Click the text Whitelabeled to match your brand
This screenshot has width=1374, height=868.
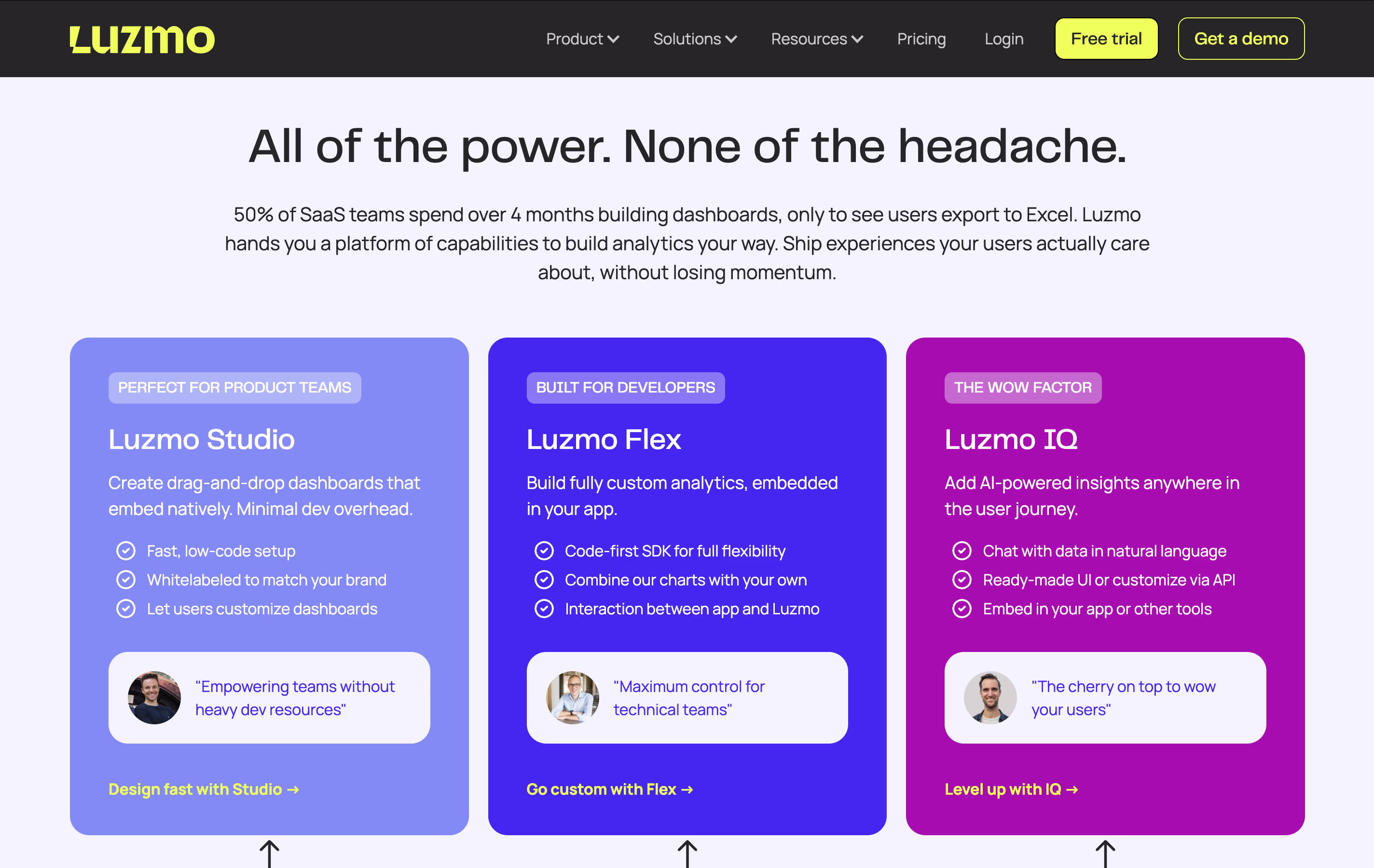tap(266, 580)
